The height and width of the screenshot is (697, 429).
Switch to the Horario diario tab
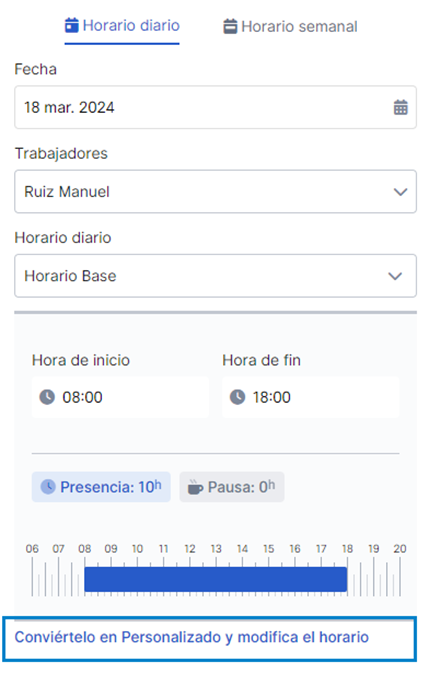pos(122,26)
